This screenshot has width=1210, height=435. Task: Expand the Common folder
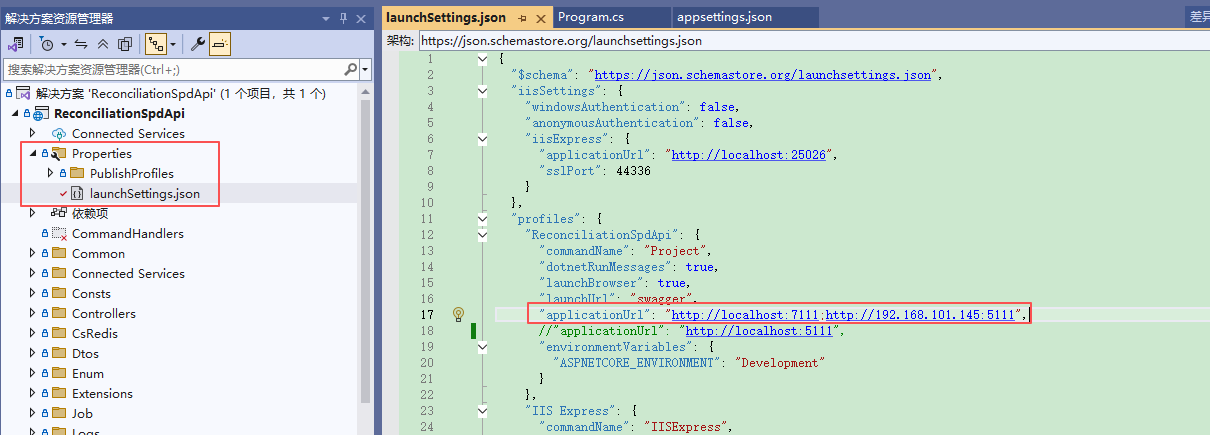coord(33,254)
